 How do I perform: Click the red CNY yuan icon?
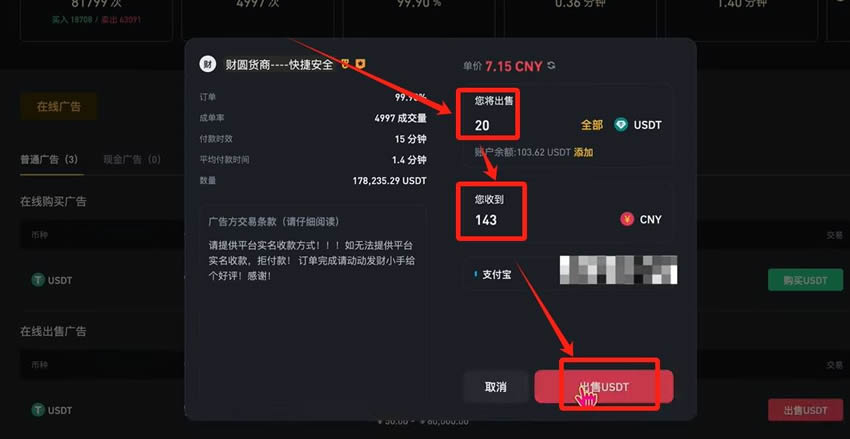627,220
